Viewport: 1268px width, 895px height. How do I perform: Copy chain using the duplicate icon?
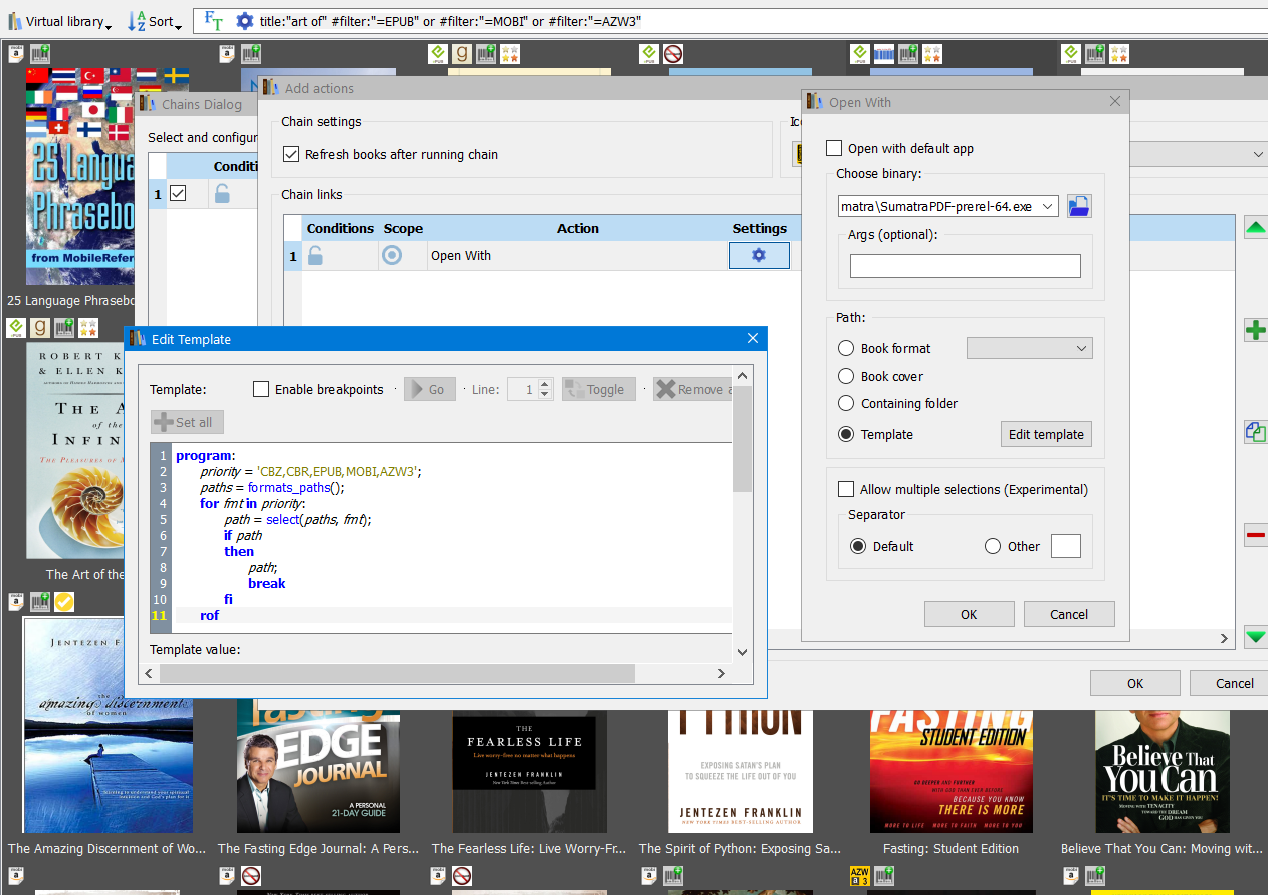click(1256, 432)
